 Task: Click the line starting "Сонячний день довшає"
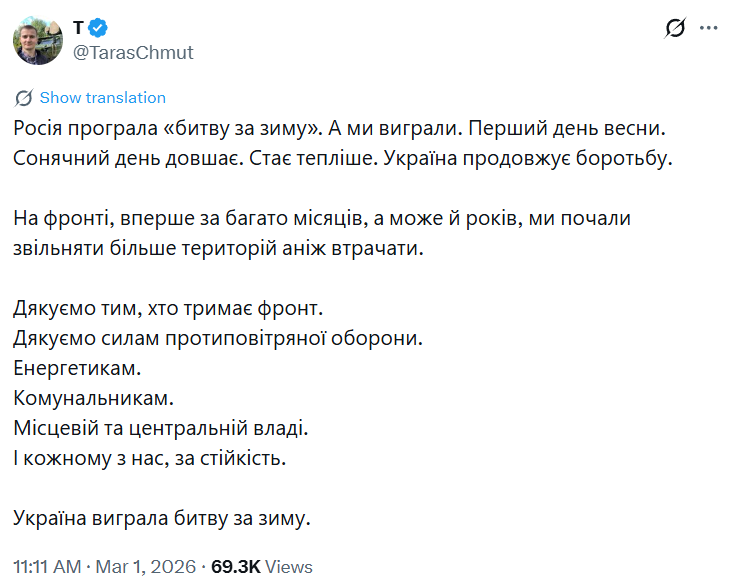coord(345,158)
